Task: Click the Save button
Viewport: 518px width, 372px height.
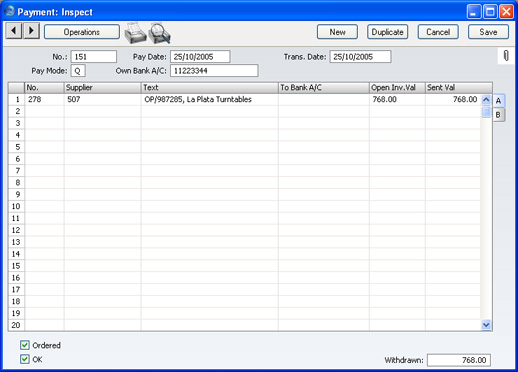Action: [488, 32]
